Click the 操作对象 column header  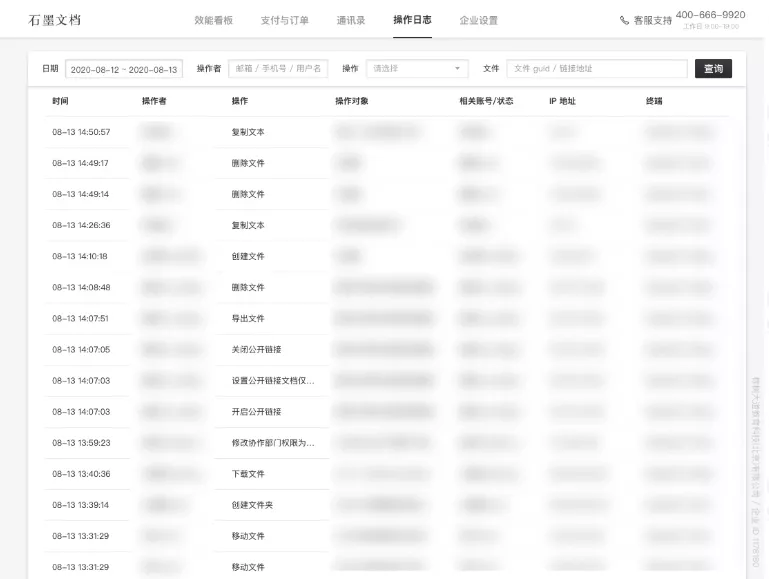[x=352, y=101]
